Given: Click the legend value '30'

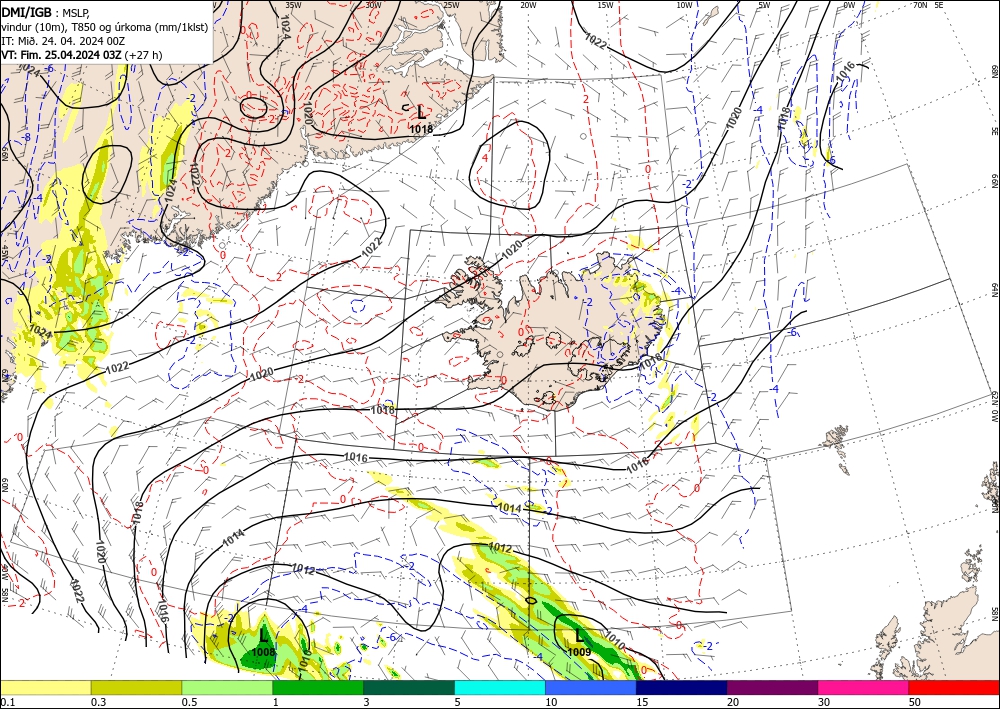Looking at the screenshot, I should [825, 702].
